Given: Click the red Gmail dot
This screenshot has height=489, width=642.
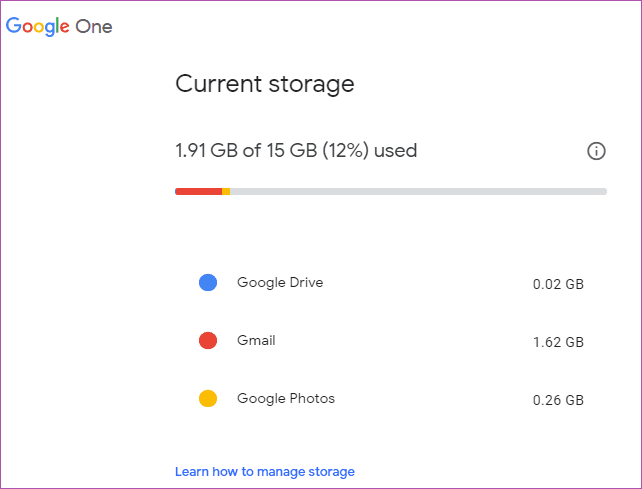Looking at the screenshot, I should pyautogui.click(x=208, y=341).
